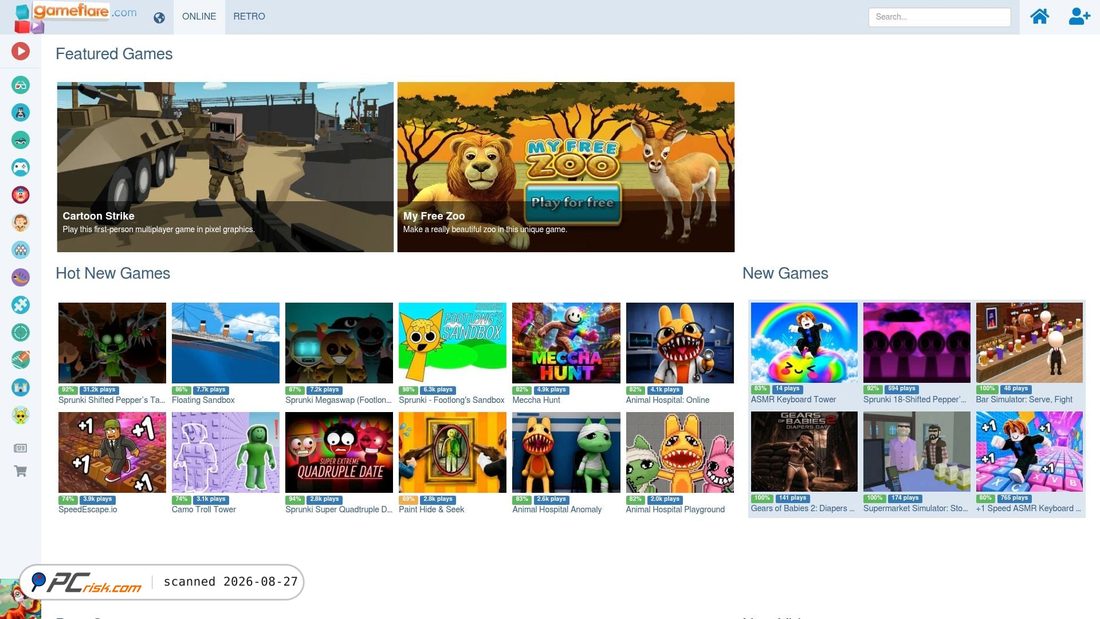Click the Paint Hide & Seek title link

(x=431, y=510)
